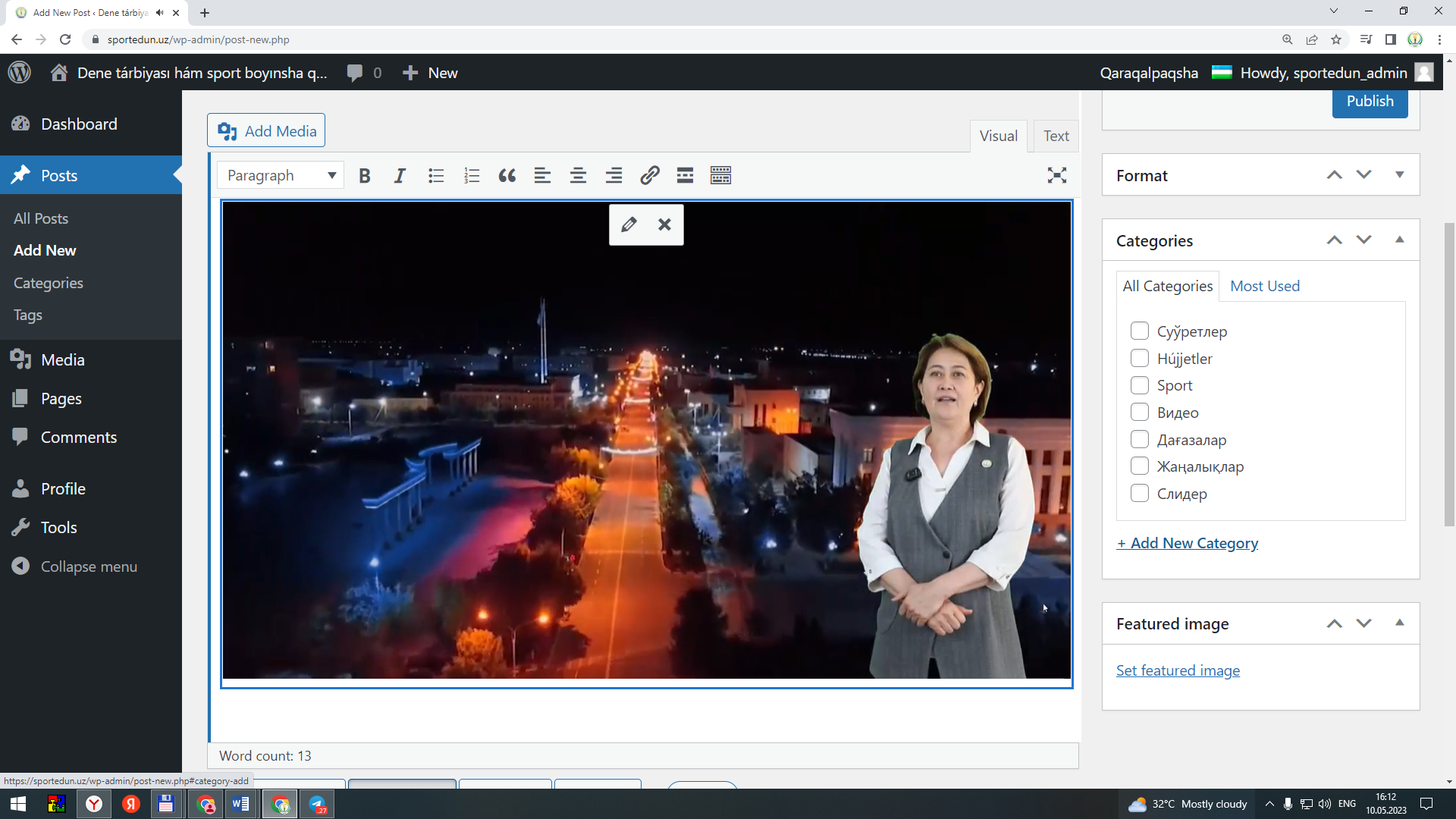
Task: Move Featured image panel up
Action: pos(1335,623)
